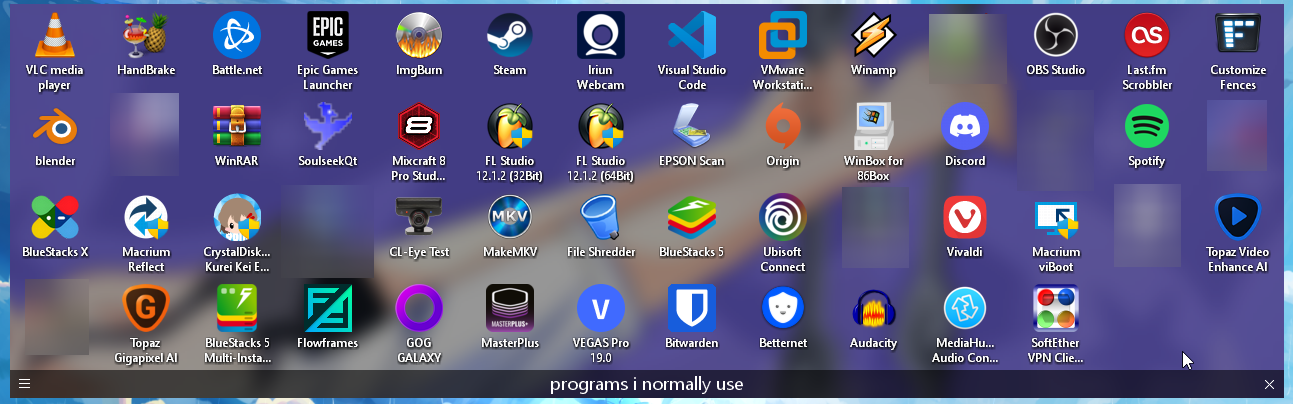Launch FL Studio 12.1.2 (32Bit)

pyautogui.click(x=510, y=128)
